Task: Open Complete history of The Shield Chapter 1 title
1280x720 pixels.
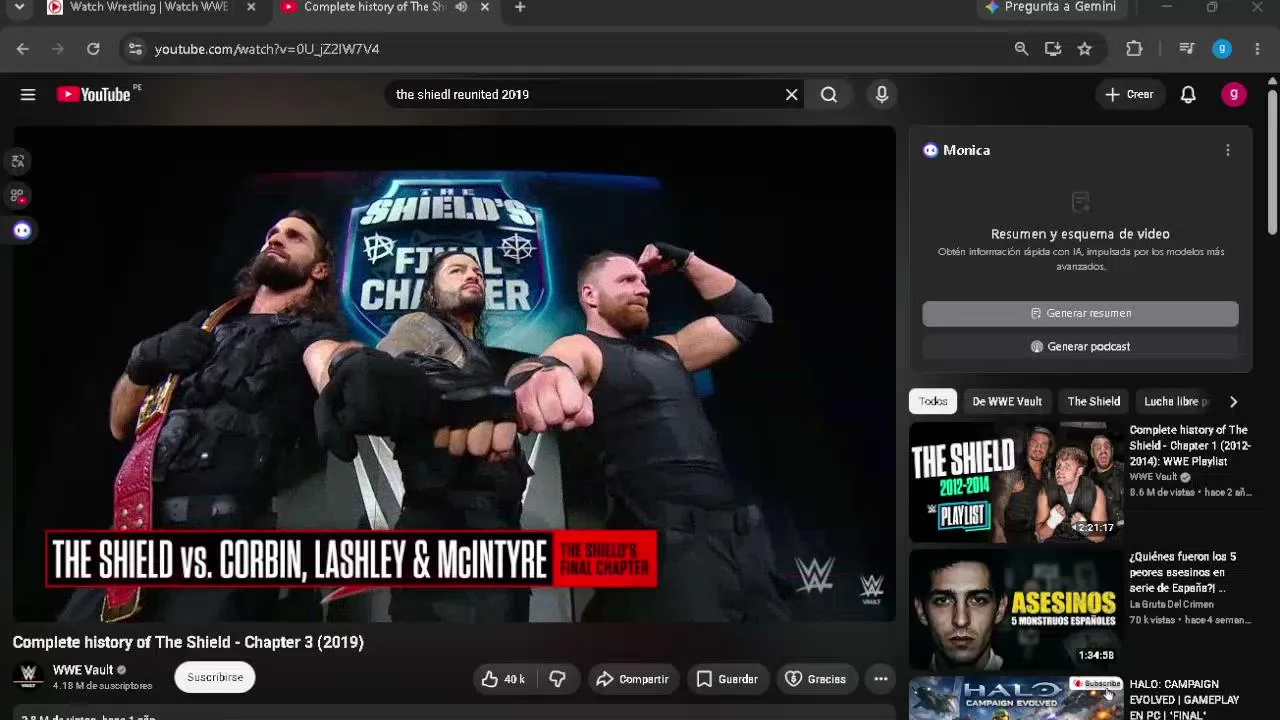Action: tap(1190, 445)
